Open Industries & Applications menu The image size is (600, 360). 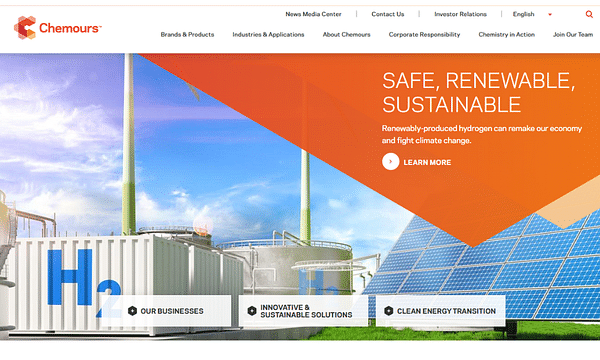(x=268, y=34)
